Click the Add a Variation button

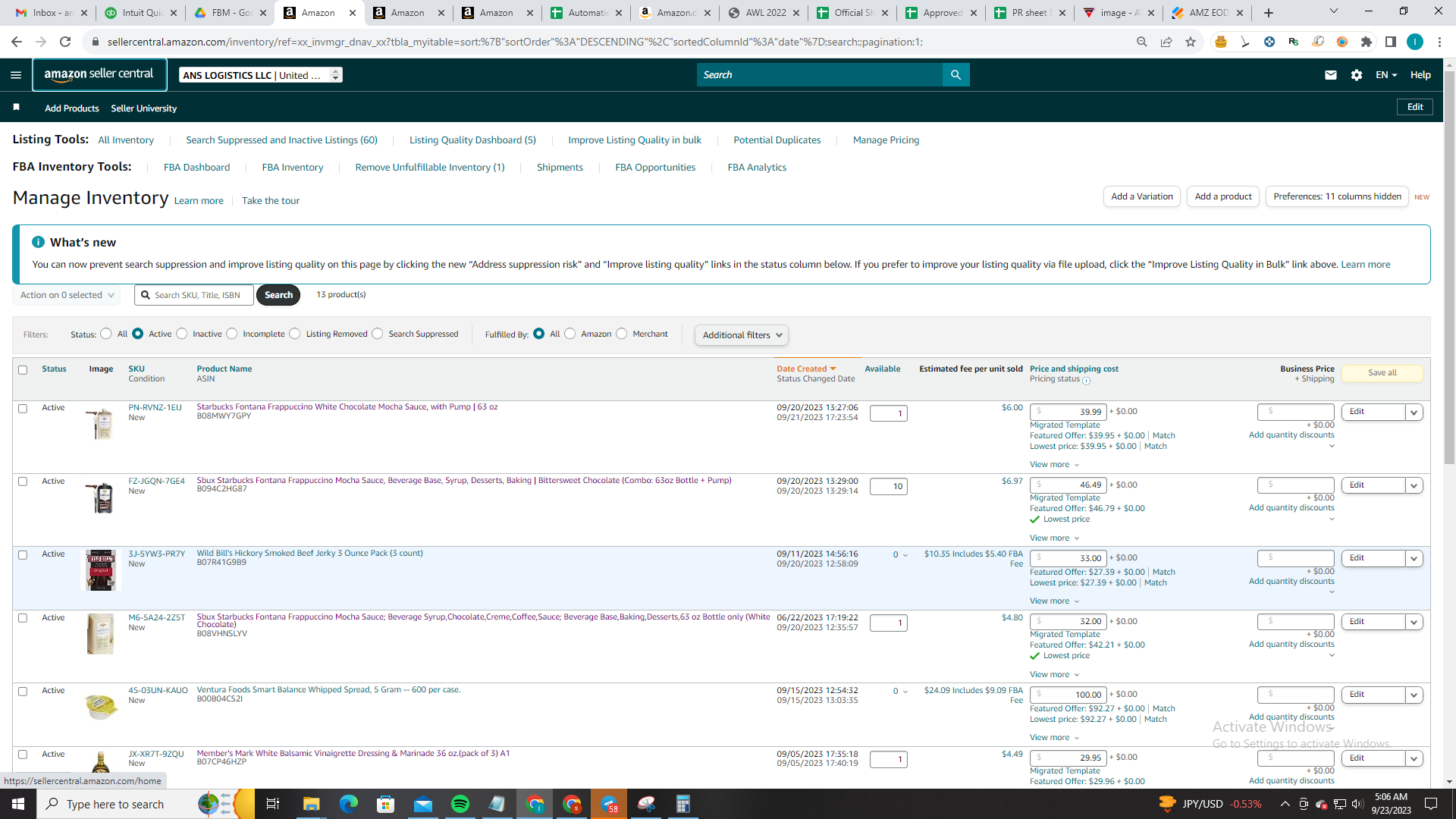(x=1142, y=196)
